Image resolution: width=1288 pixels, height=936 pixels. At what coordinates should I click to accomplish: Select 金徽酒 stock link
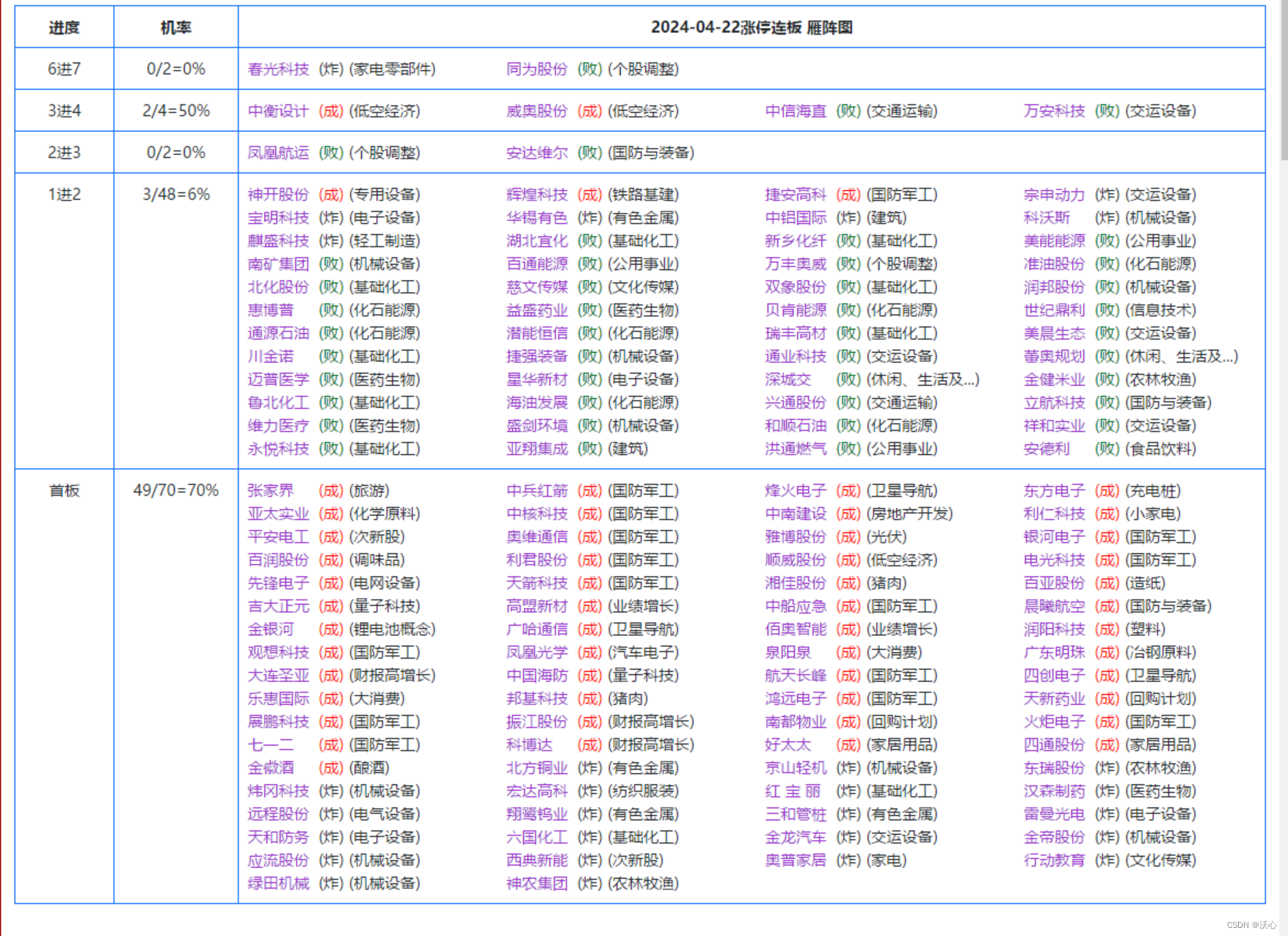point(271,768)
